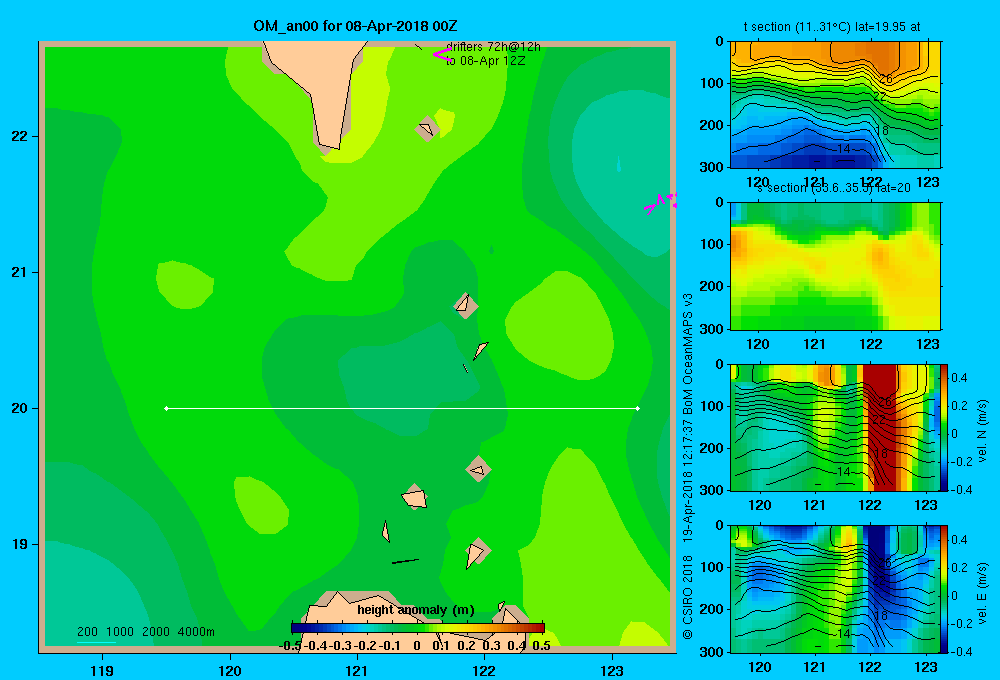Click the "26" contour label in the temperature section

coord(885,79)
